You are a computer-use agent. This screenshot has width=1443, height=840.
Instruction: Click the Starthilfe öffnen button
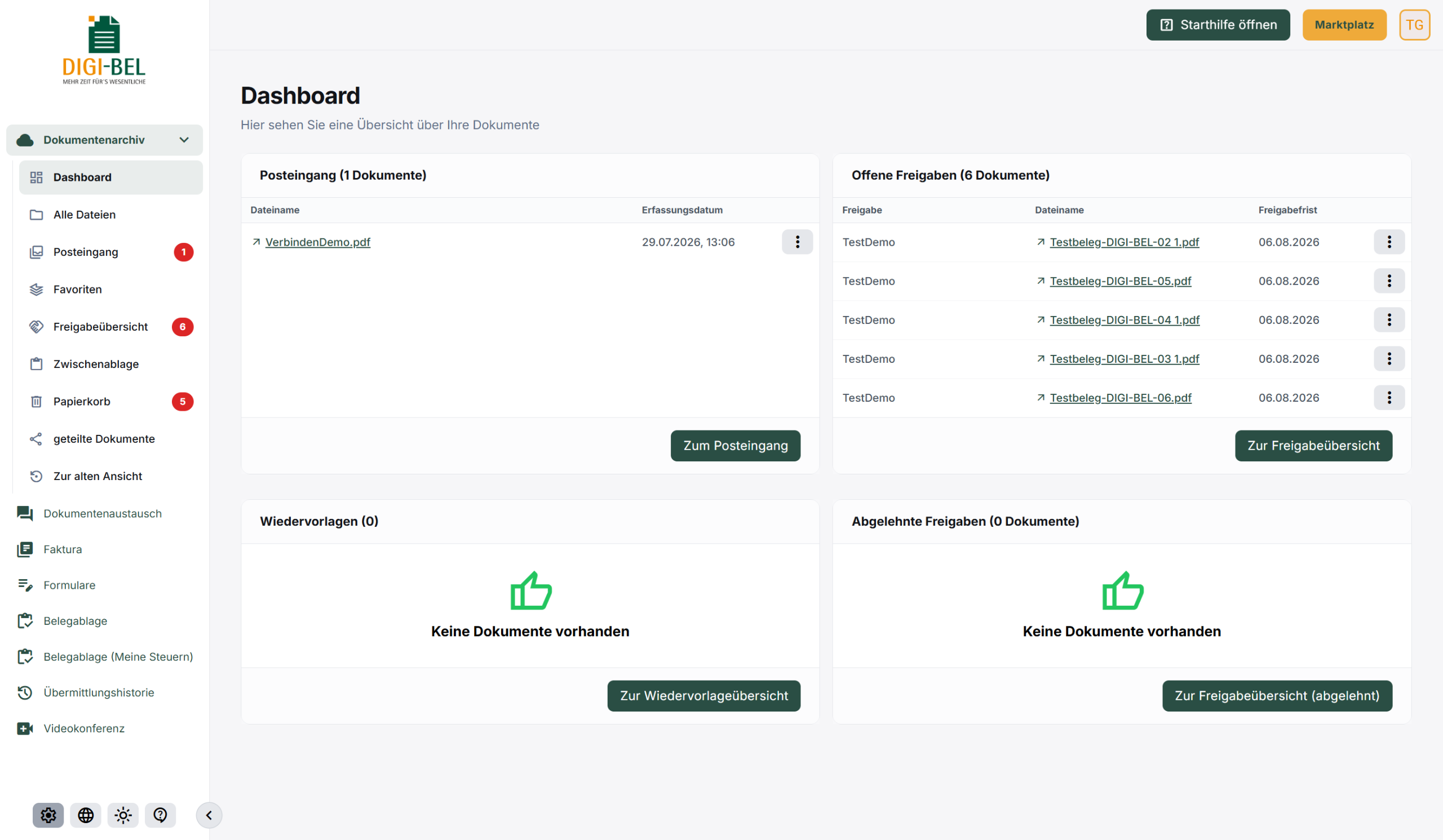tap(1218, 25)
